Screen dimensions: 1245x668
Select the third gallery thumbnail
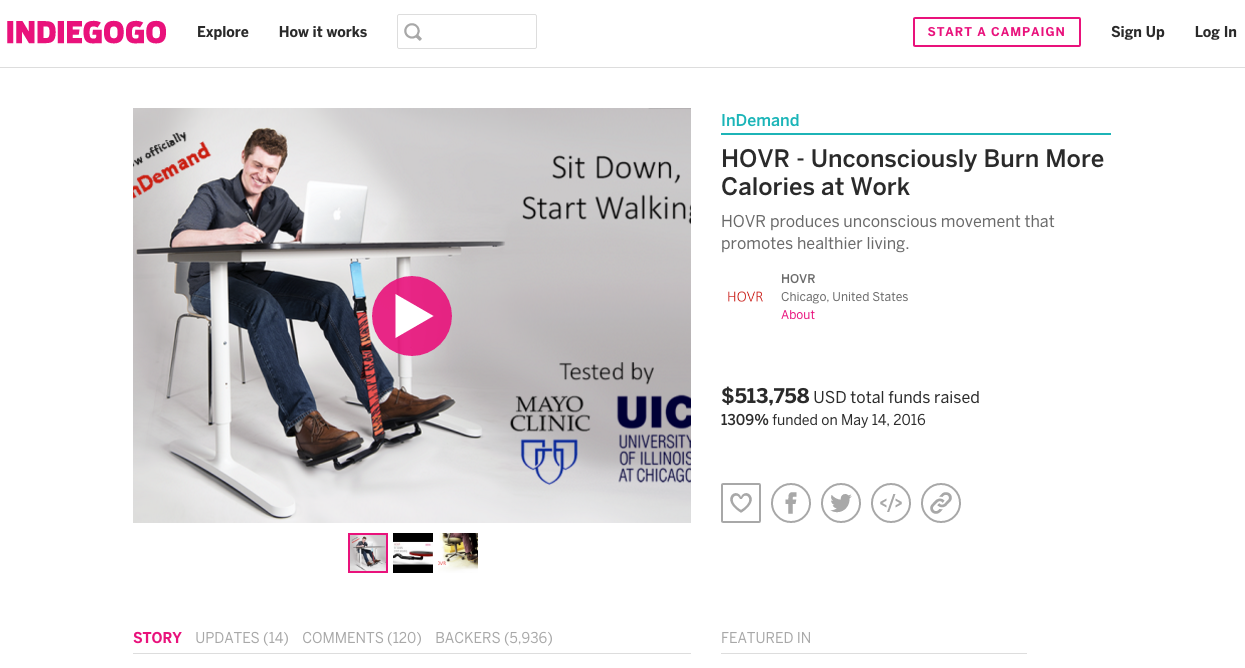(458, 553)
